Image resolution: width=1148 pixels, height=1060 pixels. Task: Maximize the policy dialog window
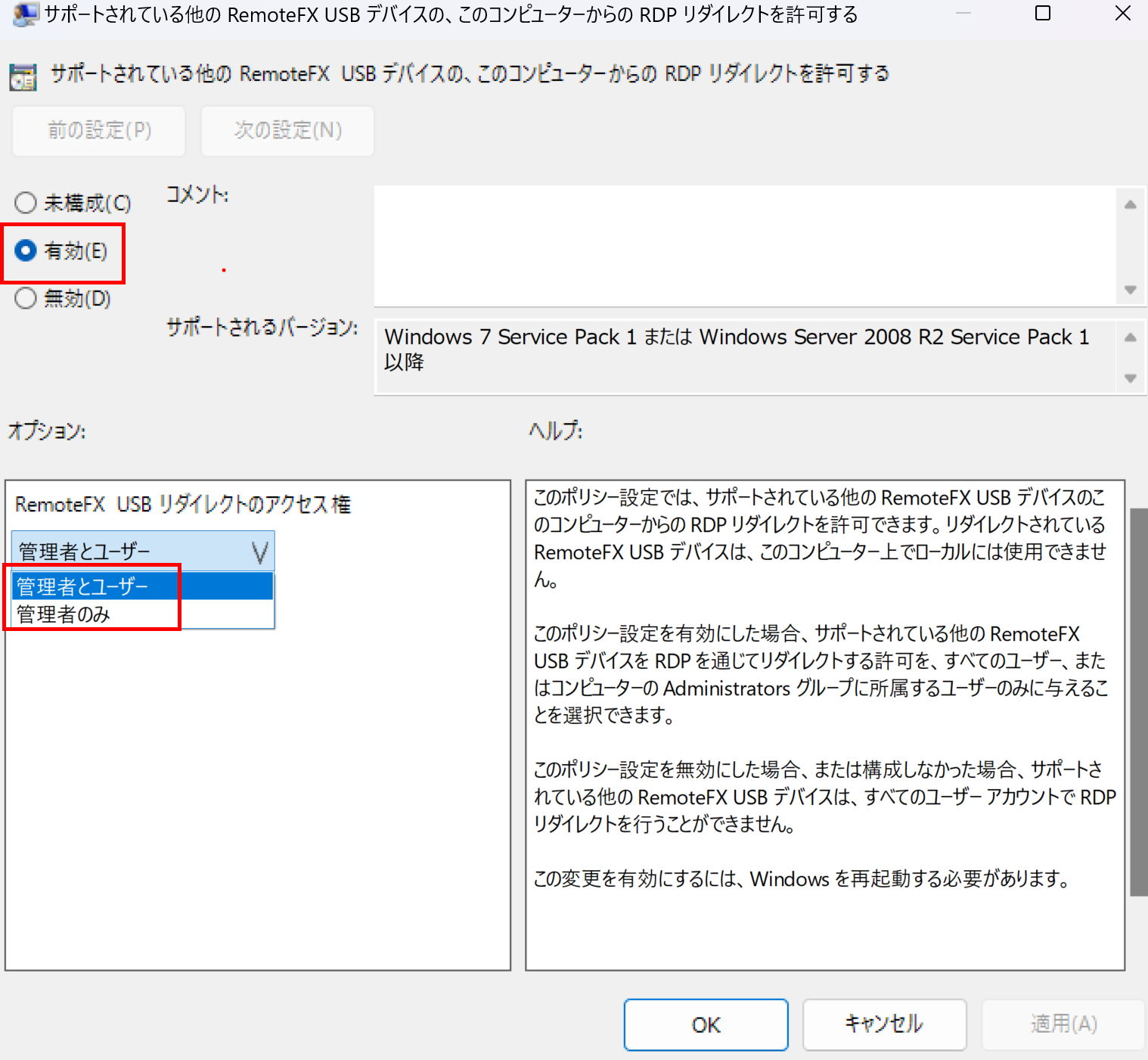coord(1043,14)
